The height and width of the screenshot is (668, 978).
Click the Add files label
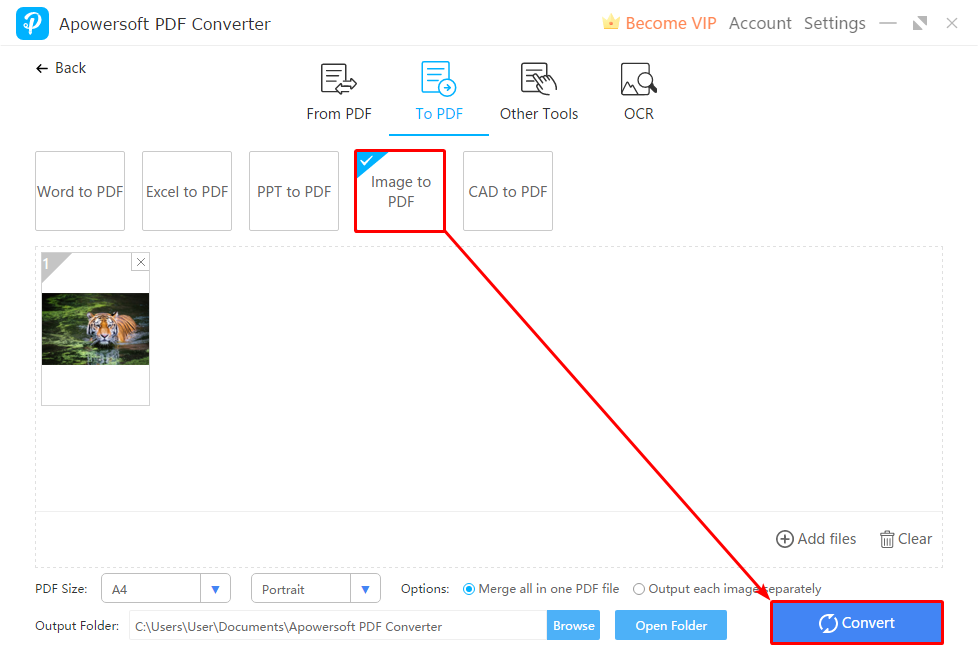coord(827,539)
